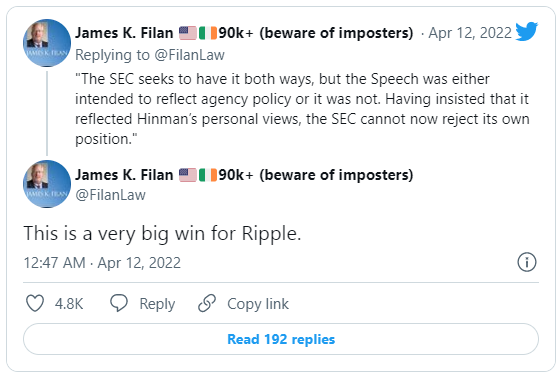560x378 pixels.
Task: Click the reply speech bubble icon
Action: click(x=119, y=303)
